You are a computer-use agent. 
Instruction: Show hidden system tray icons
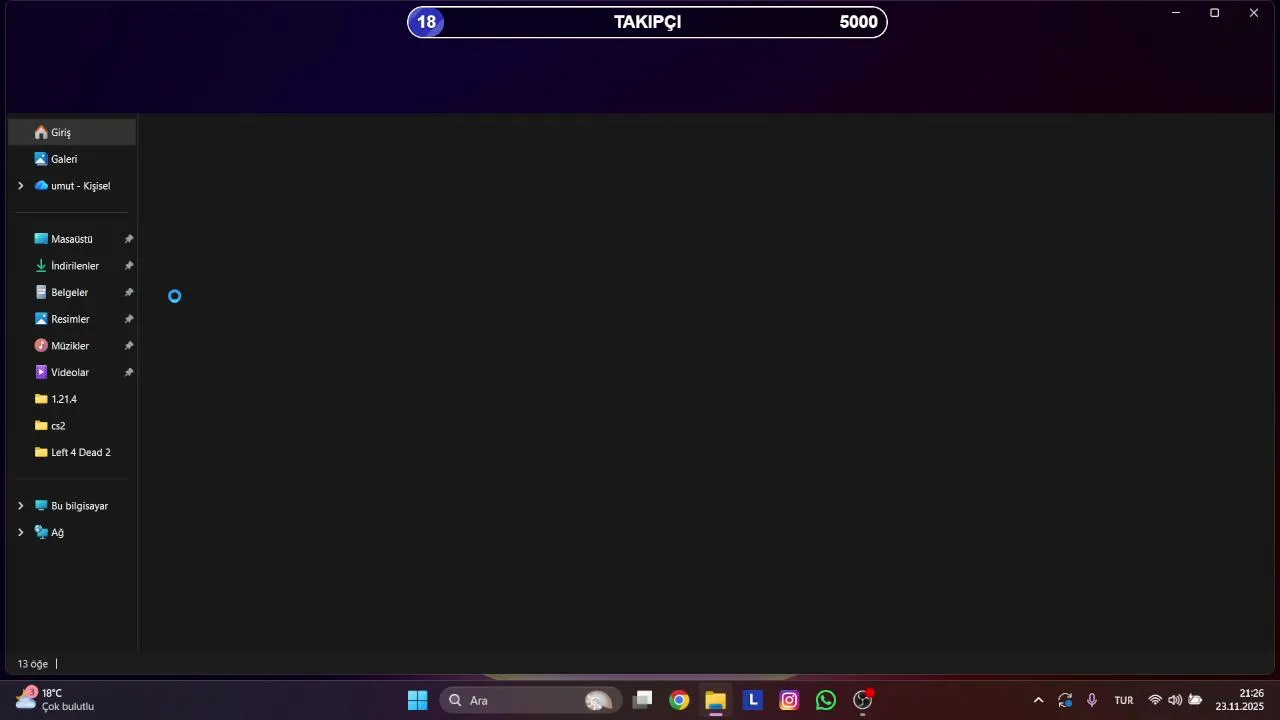point(1038,700)
